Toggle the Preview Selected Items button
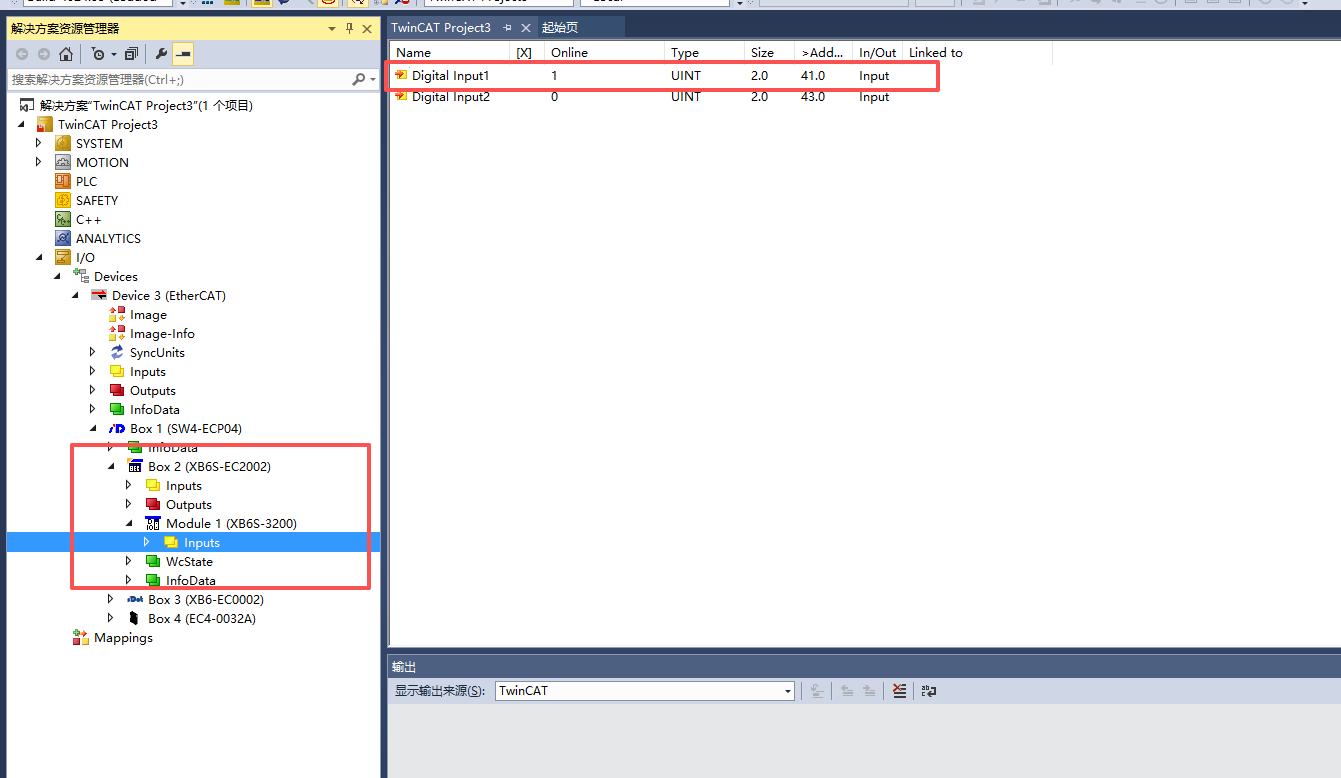The width and height of the screenshot is (1341, 778). tap(183, 54)
